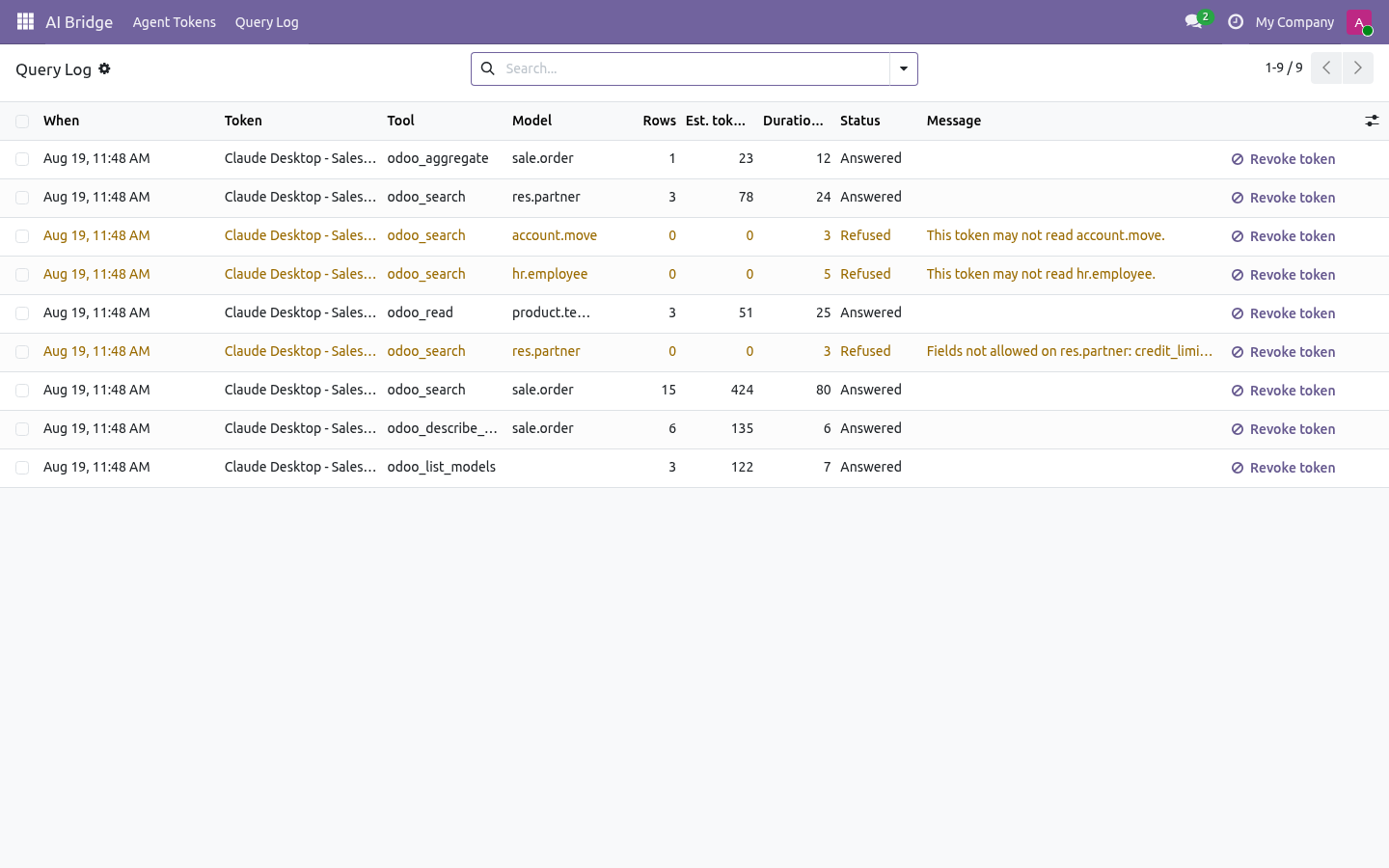Click the account.move model cell
Viewport: 1389px width, 868px height.
point(555,235)
